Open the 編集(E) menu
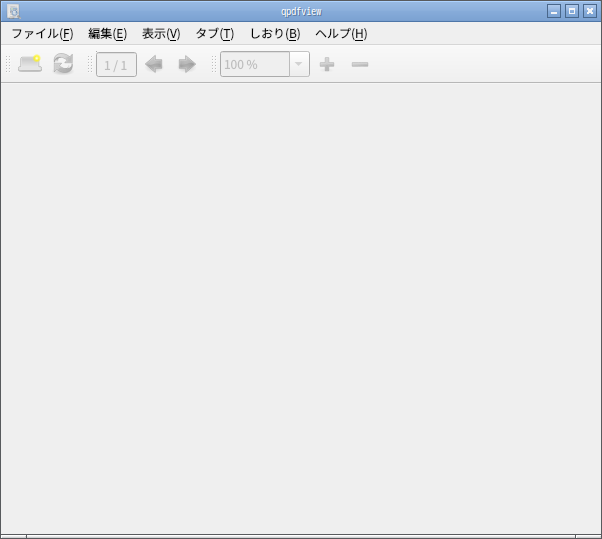602x539 pixels. pyautogui.click(x=108, y=34)
